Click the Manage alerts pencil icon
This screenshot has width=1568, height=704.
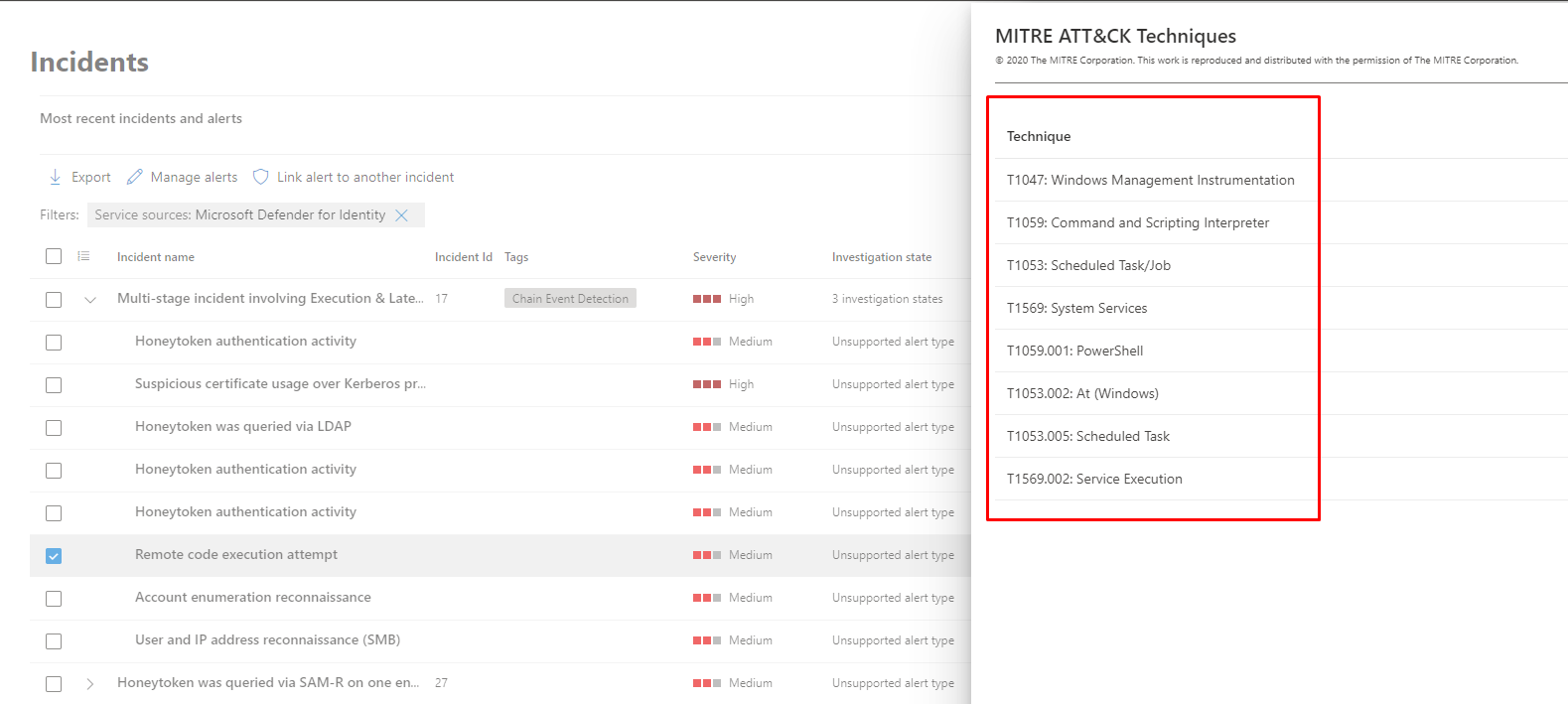(135, 177)
